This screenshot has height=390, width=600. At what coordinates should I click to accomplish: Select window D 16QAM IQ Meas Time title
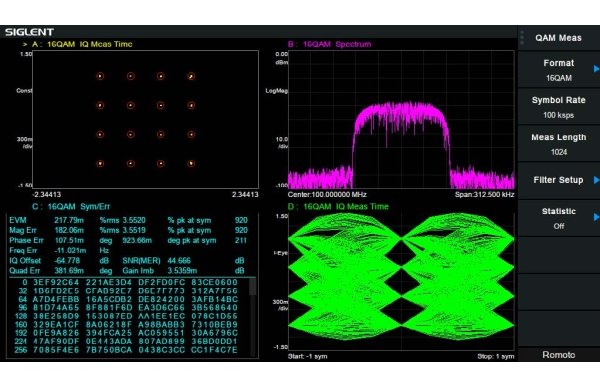(x=338, y=207)
